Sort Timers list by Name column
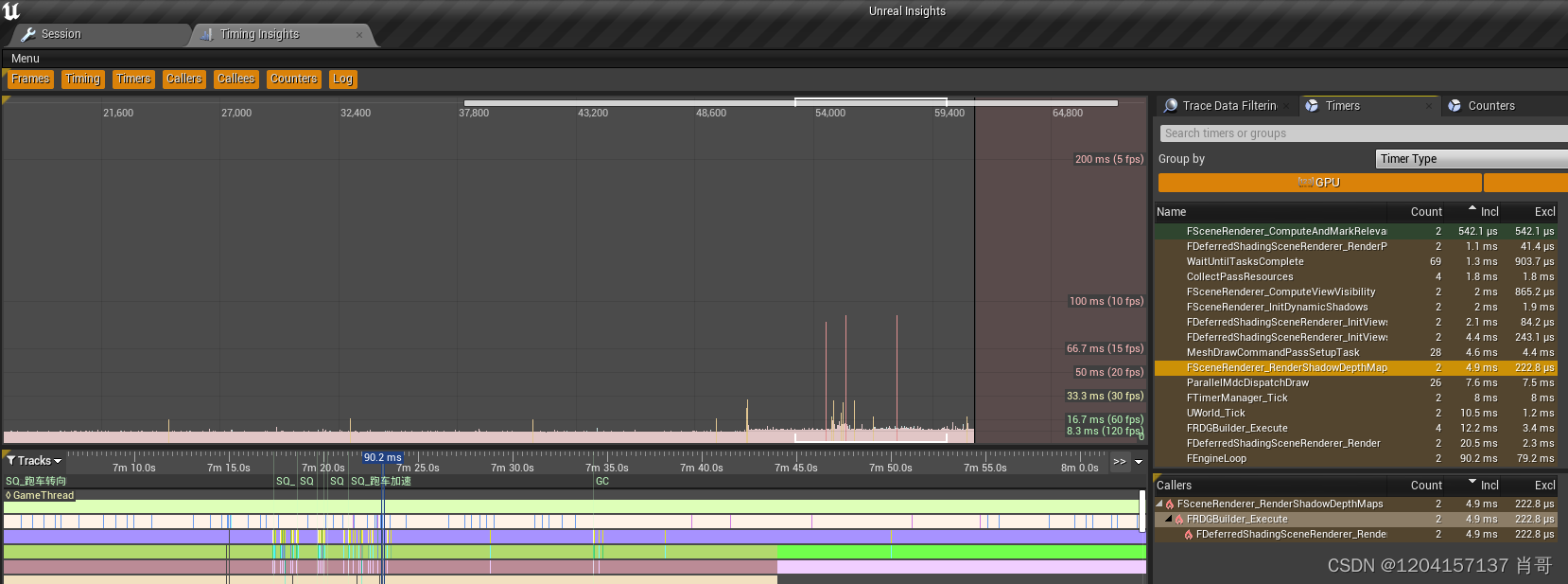The height and width of the screenshot is (584, 1568). [x=1270, y=212]
